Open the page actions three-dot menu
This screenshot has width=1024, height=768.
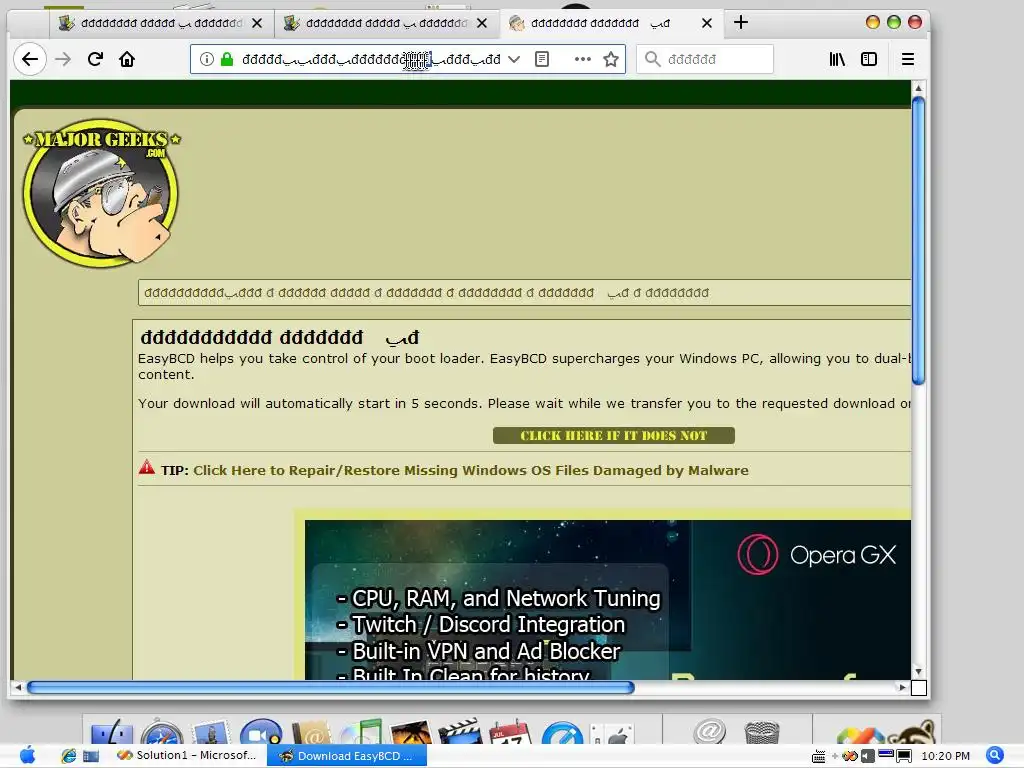click(583, 59)
